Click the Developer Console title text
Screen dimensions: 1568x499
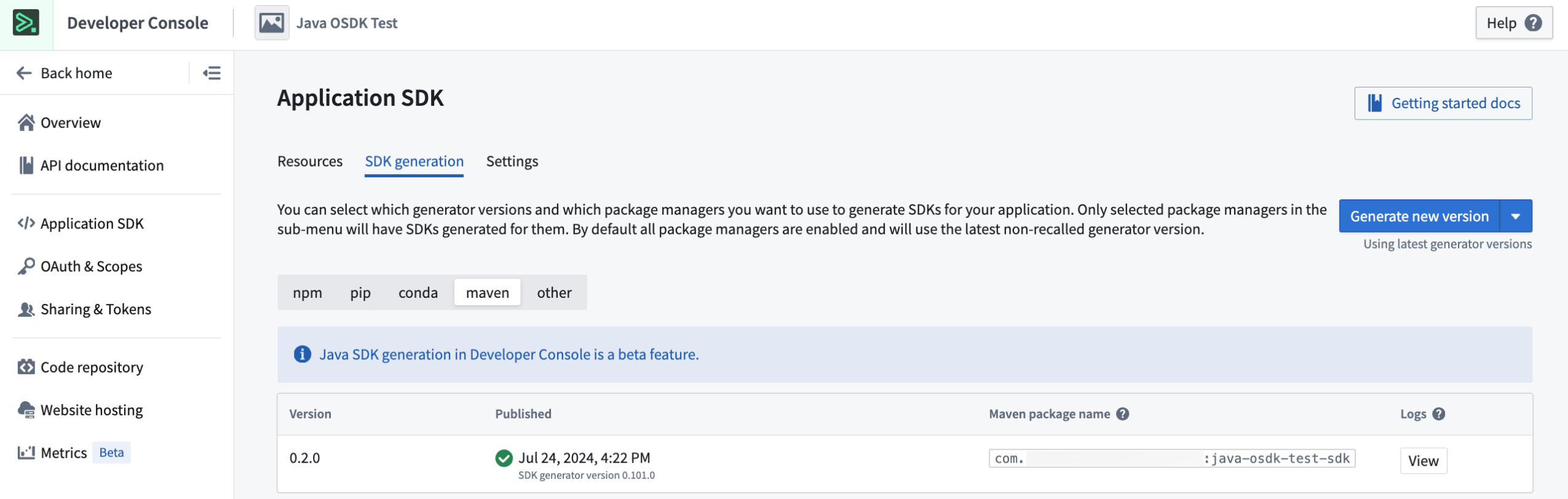coord(138,23)
